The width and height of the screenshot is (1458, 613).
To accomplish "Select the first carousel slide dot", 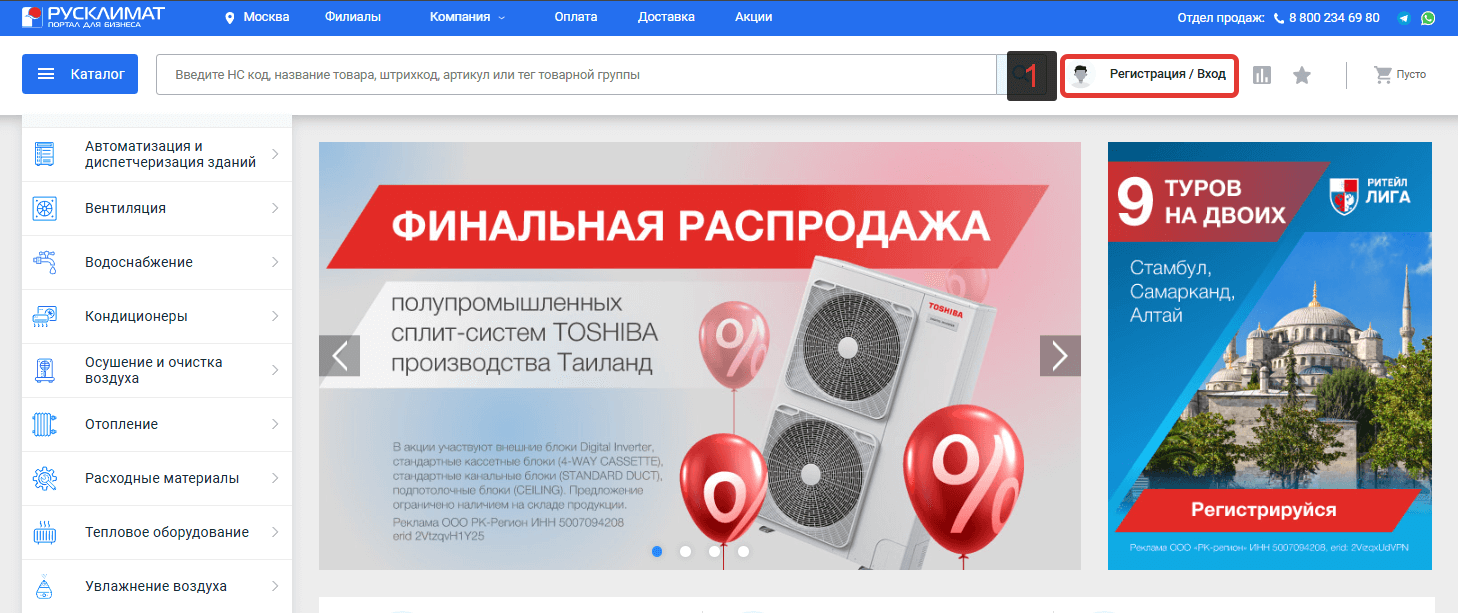I will click(657, 551).
